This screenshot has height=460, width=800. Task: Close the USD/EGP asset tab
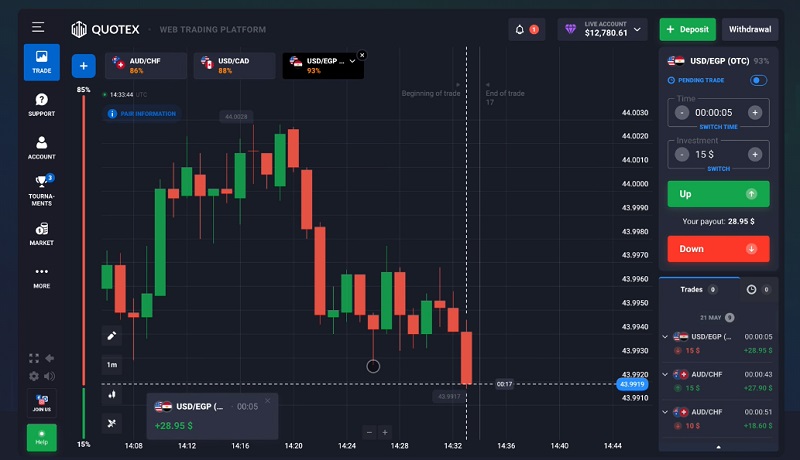[362, 55]
